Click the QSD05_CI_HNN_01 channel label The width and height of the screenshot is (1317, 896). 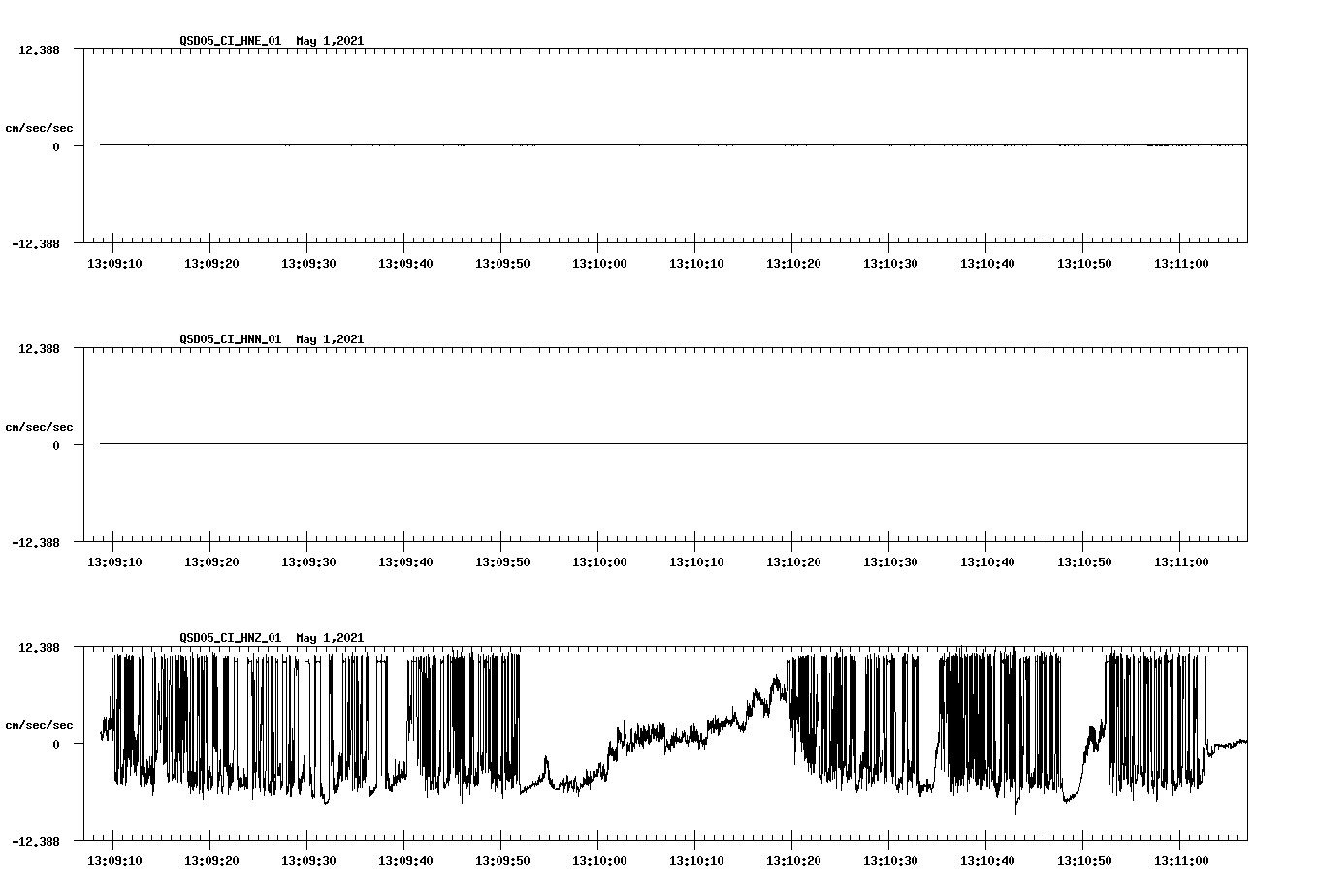pos(231,338)
